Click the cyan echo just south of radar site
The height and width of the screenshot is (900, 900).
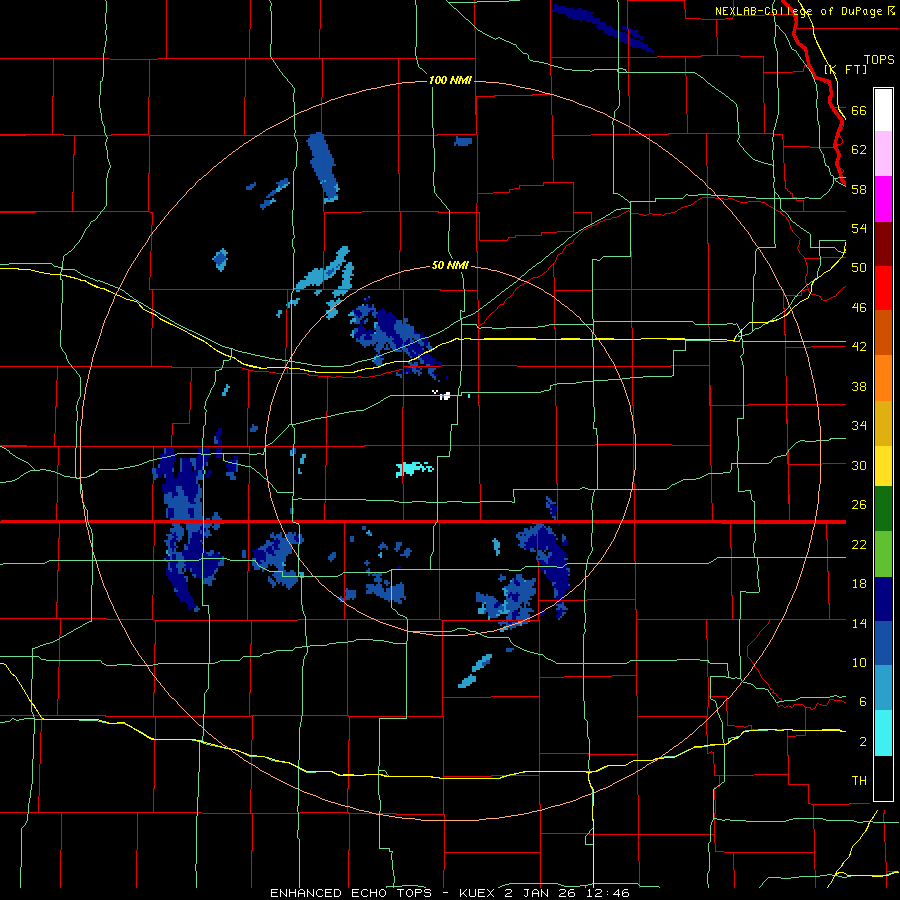(x=414, y=469)
